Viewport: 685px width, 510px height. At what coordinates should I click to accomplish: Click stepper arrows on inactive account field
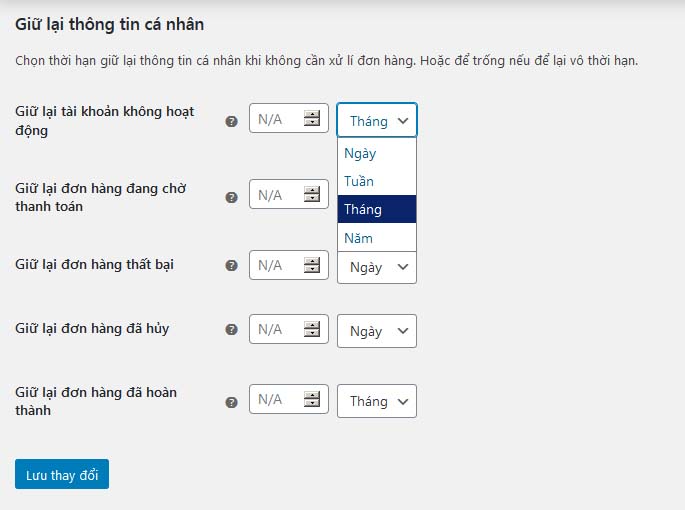click(x=312, y=118)
